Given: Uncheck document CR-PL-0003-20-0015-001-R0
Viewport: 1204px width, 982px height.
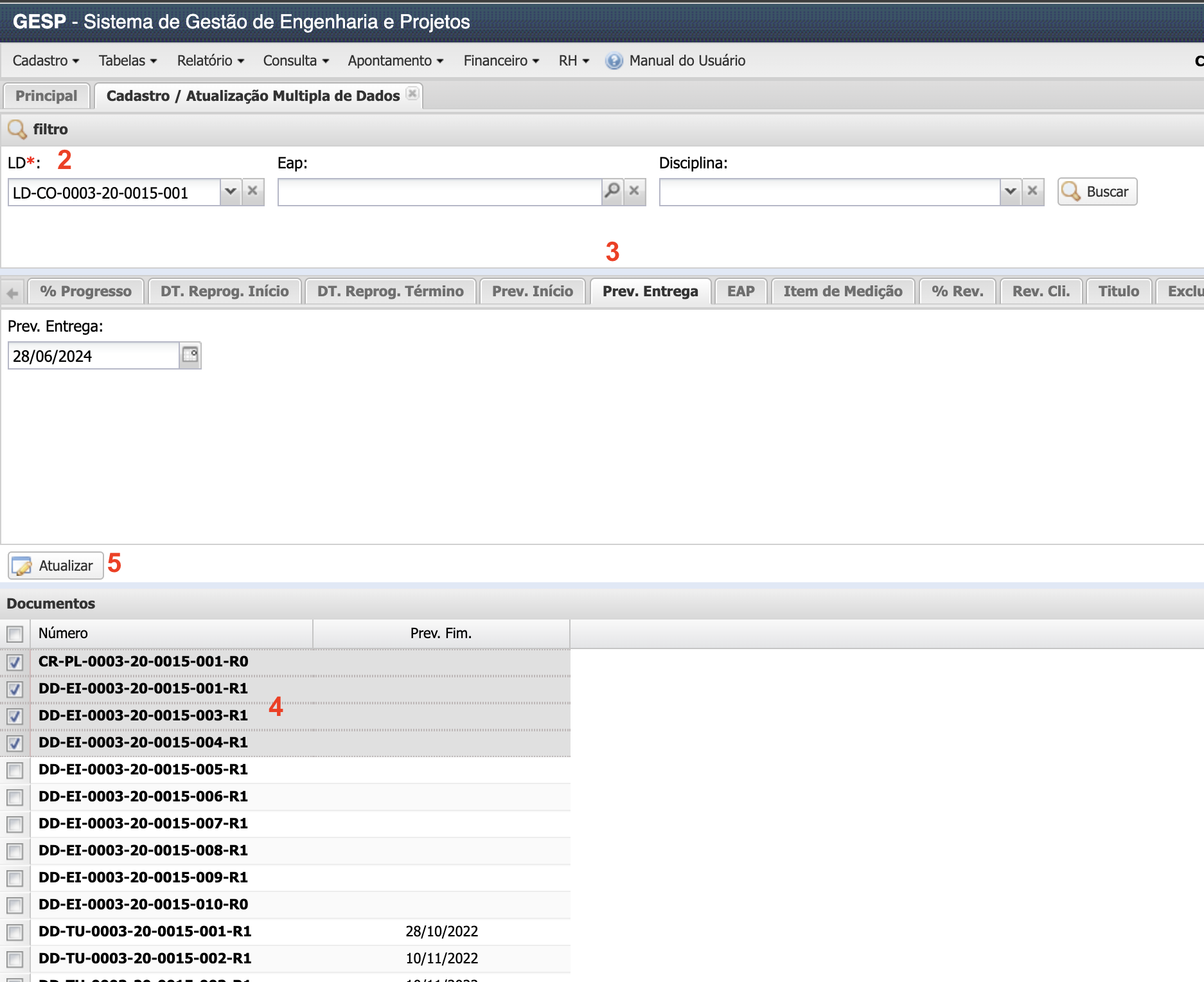Looking at the screenshot, I should point(15,662).
